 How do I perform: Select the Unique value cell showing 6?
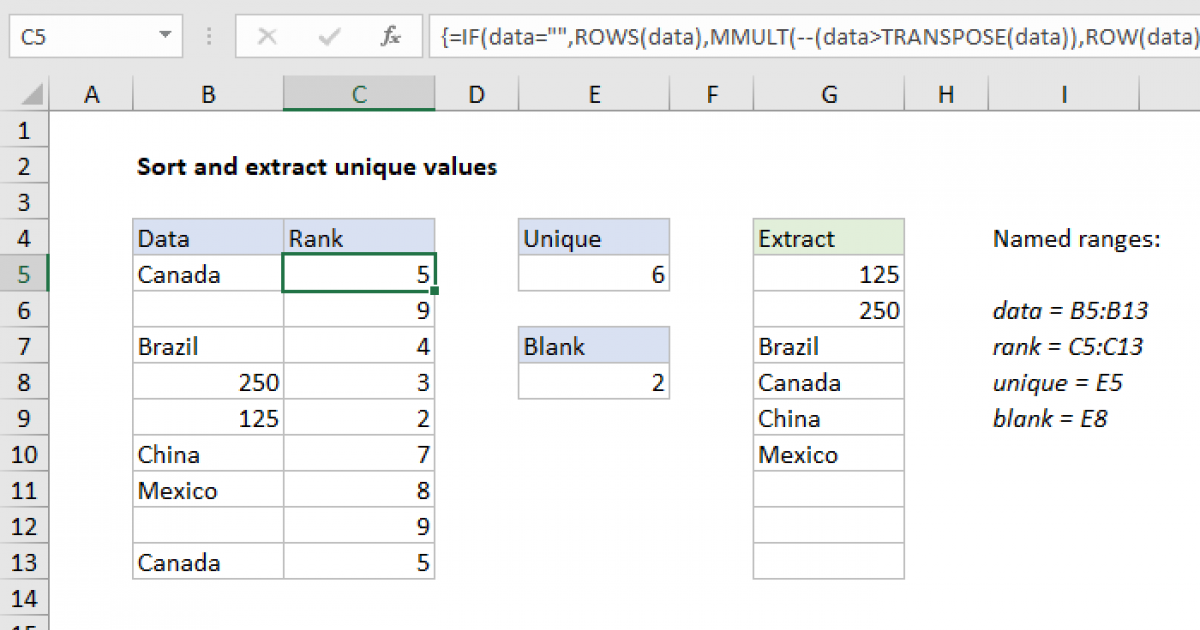[x=594, y=275]
